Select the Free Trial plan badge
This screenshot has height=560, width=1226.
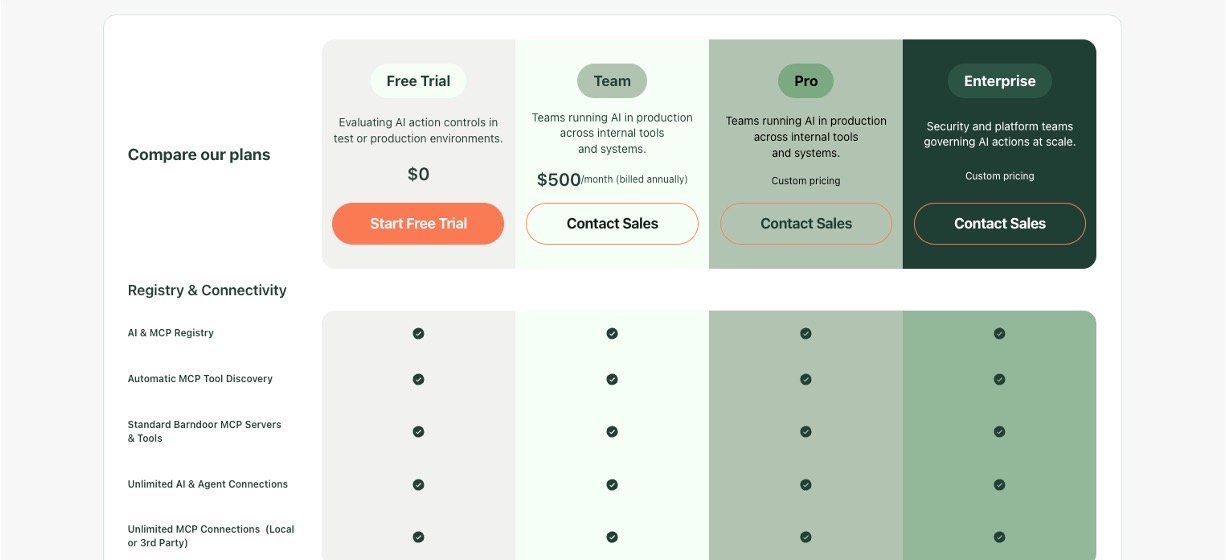[x=418, y=81]
